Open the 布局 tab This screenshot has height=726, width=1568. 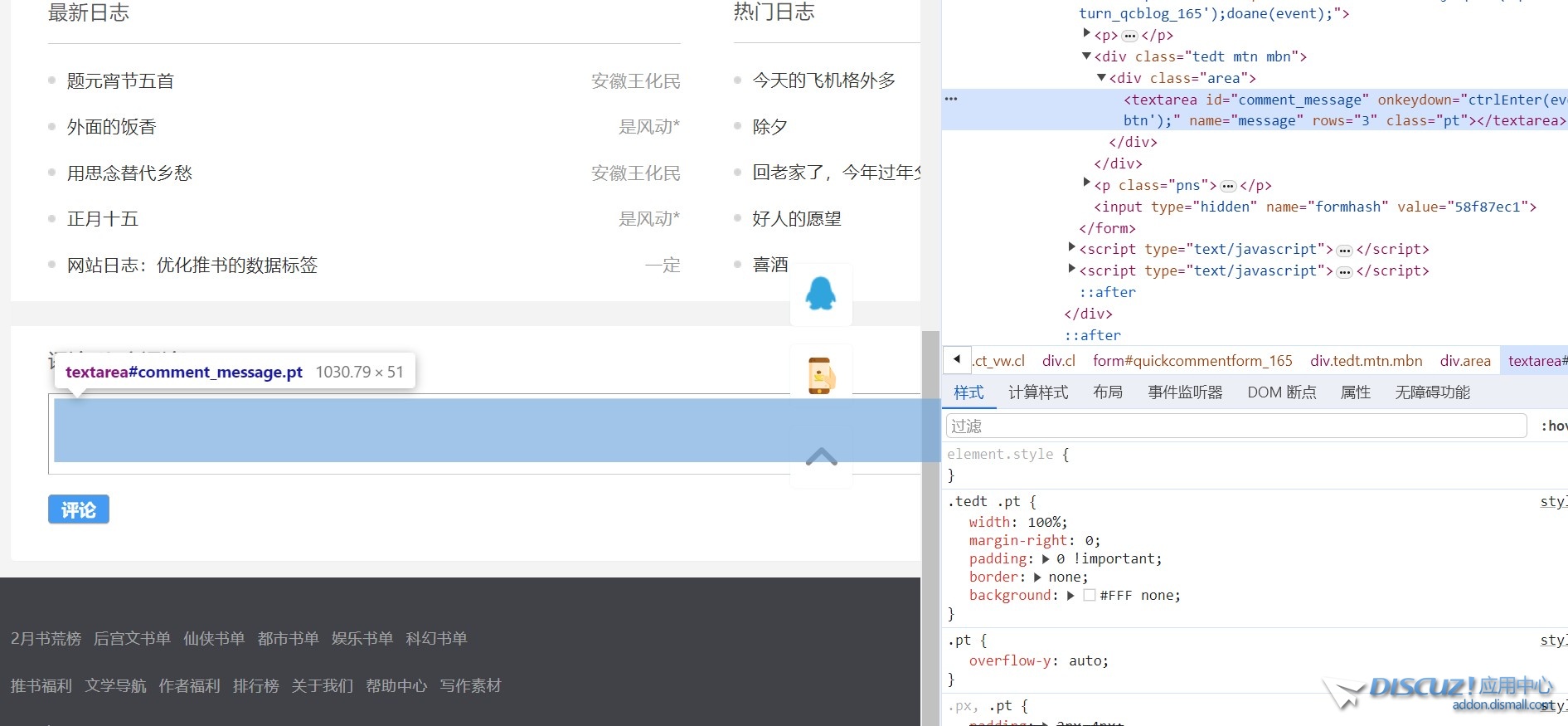click(x=1108, y=392)
